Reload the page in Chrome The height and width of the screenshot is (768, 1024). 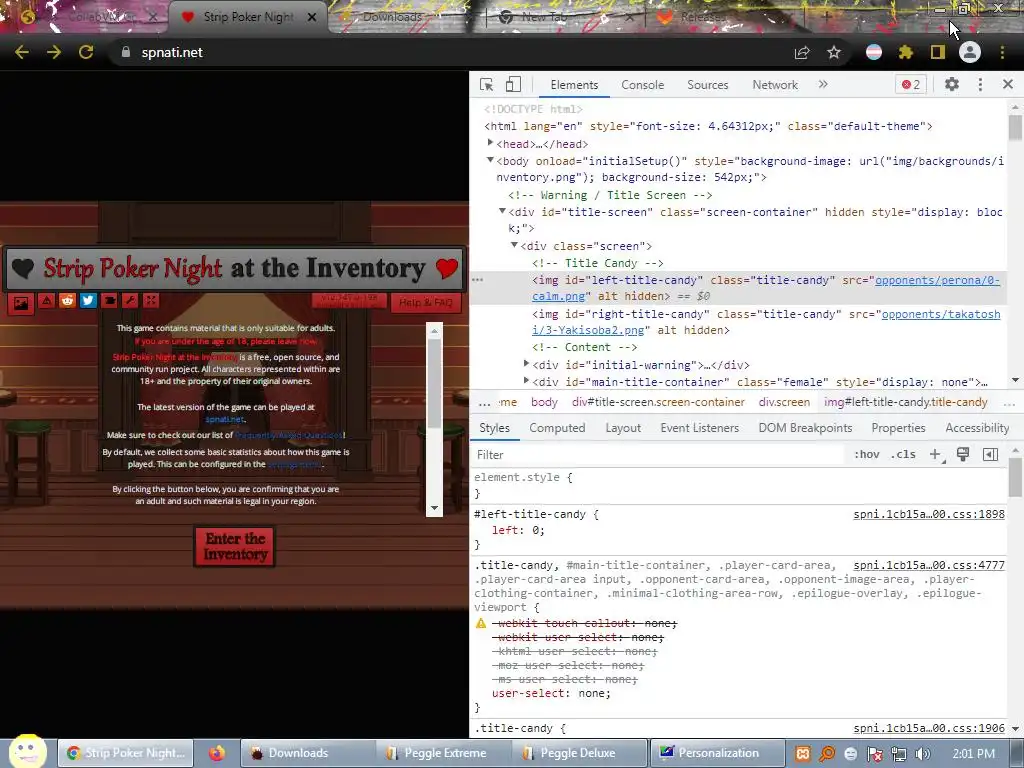click(x=86, y=52)
